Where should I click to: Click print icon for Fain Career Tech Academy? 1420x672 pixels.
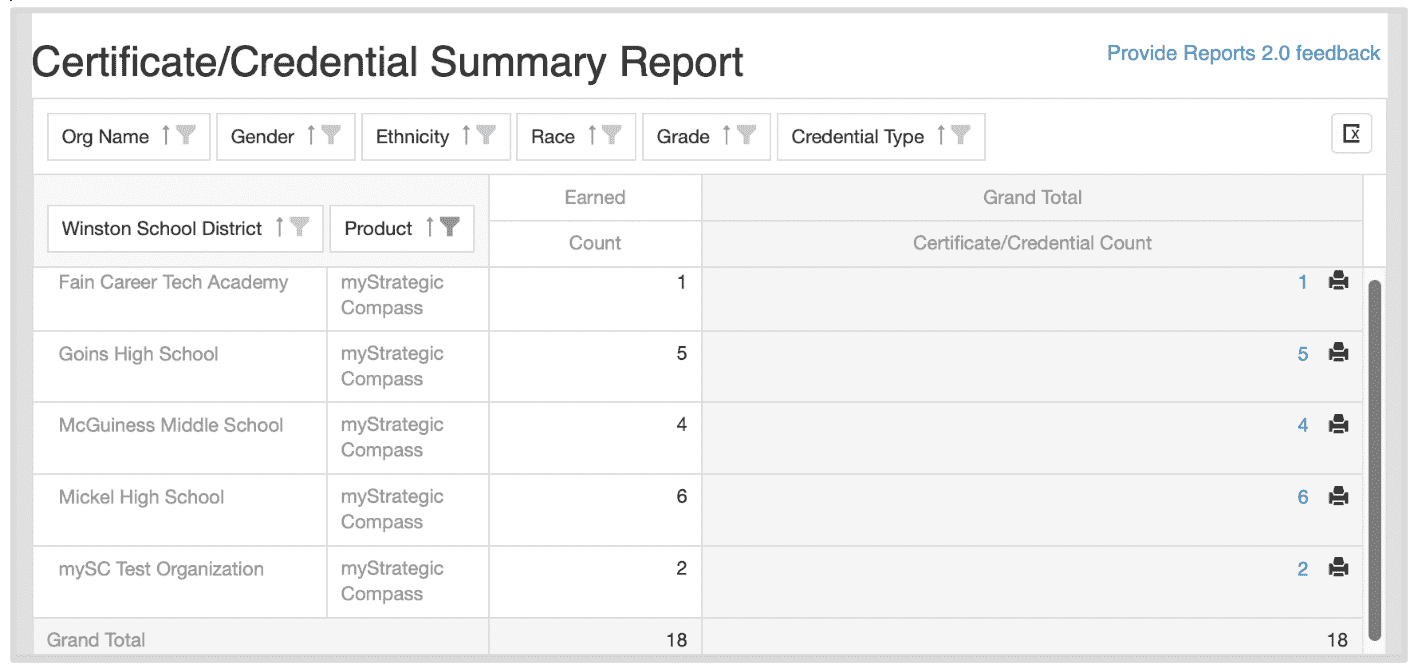pyautogui.click(x=1338, y=282)
